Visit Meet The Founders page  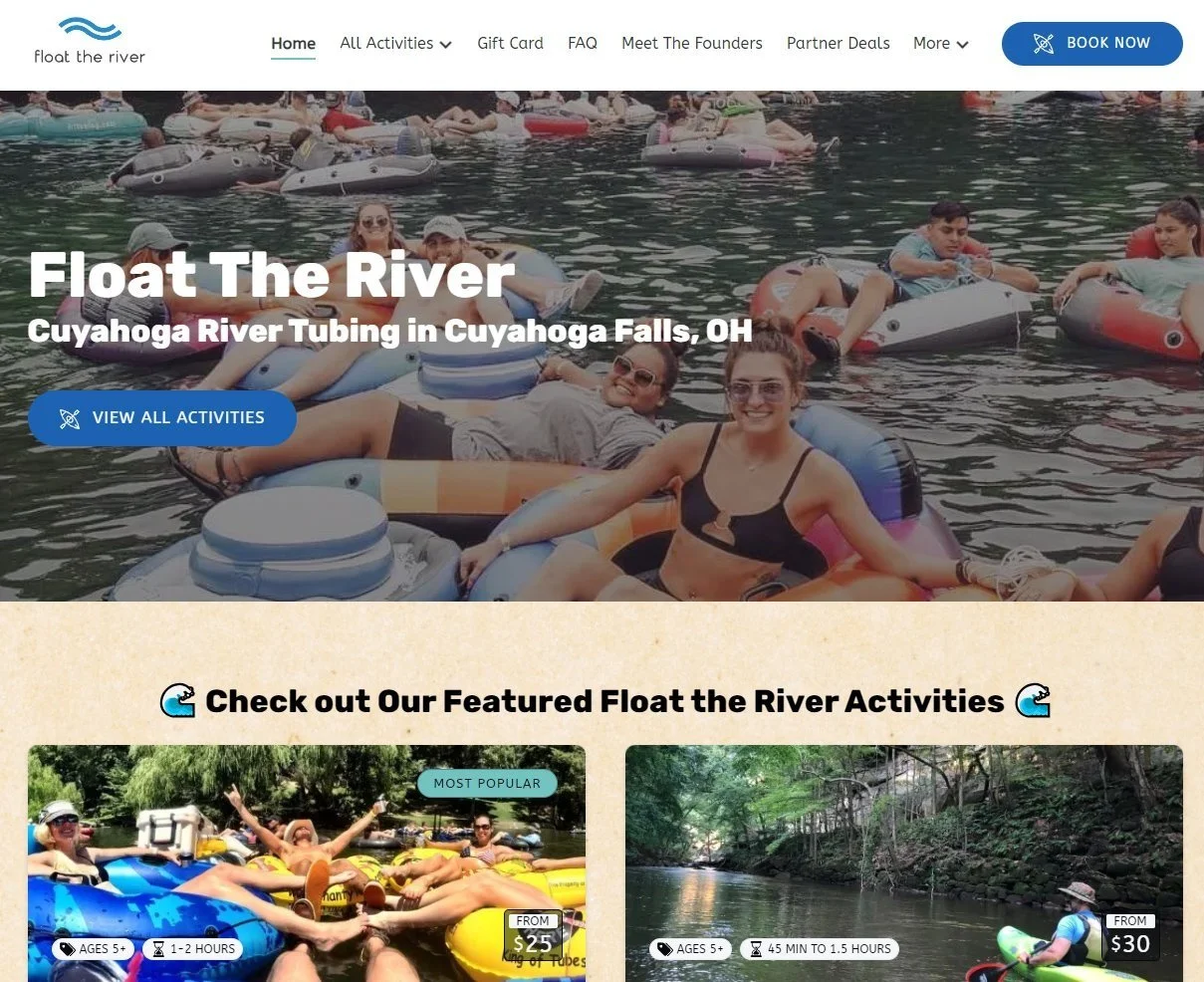[692, 44]
